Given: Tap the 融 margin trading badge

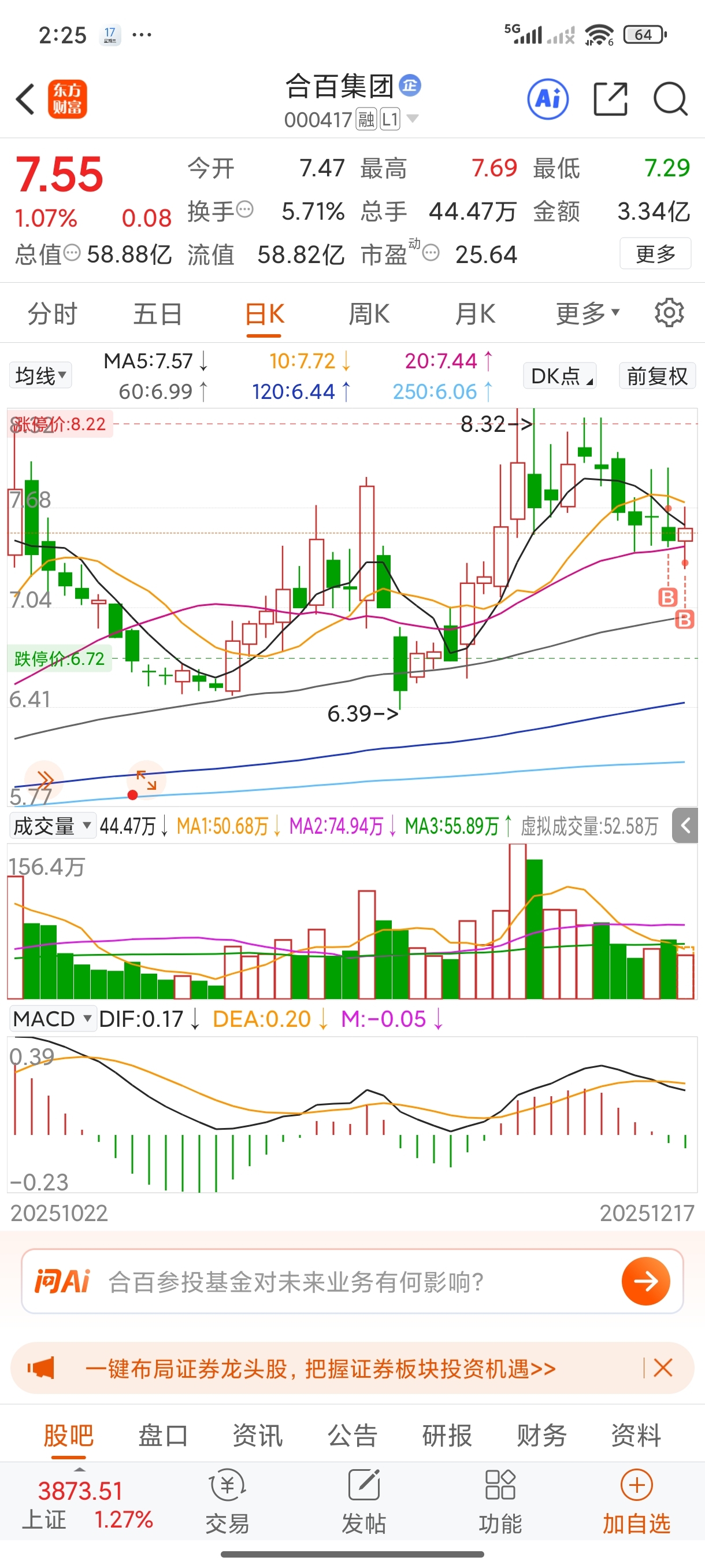Looking at the screenshot, I should (366, 119).
